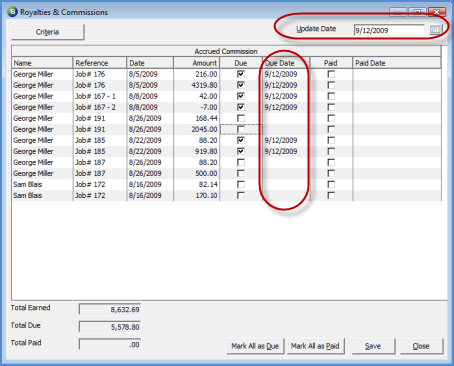Viewport: 454px width, 366px height.
Task: Select the Reference column header
Action: pyautogui.click(x=100, y=63)
